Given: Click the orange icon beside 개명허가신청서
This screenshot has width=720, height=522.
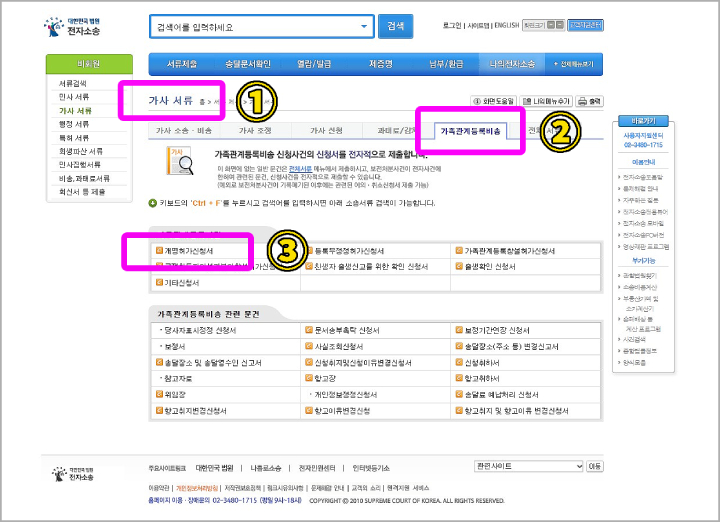Looking at the screenshot, I should point(159,250).
